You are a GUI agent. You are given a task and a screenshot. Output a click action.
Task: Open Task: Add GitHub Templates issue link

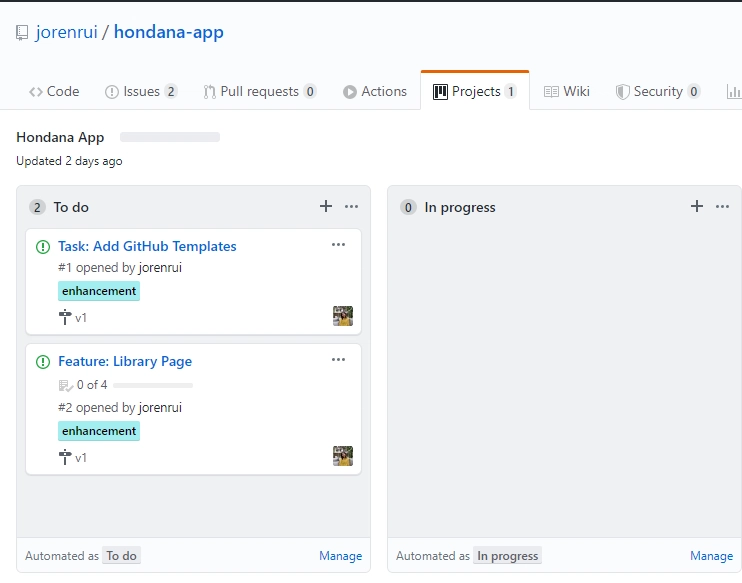[x=147, y=246]
